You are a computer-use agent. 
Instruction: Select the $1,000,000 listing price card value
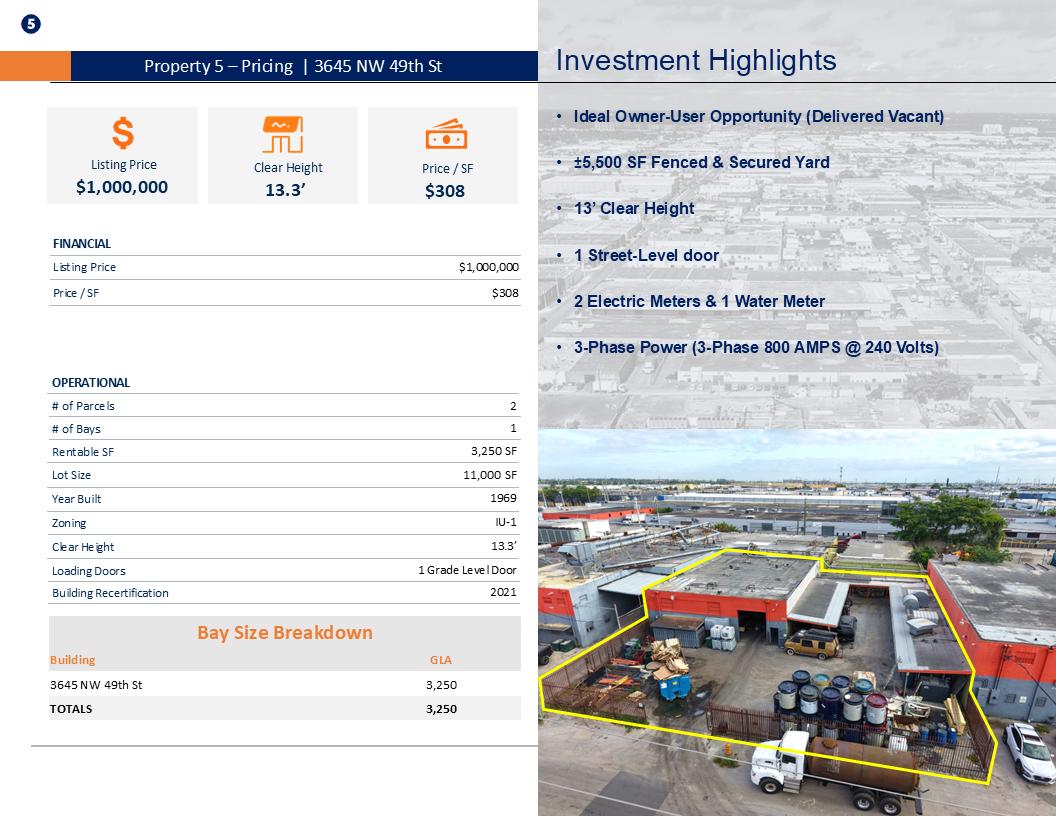(x=122, y=187)
